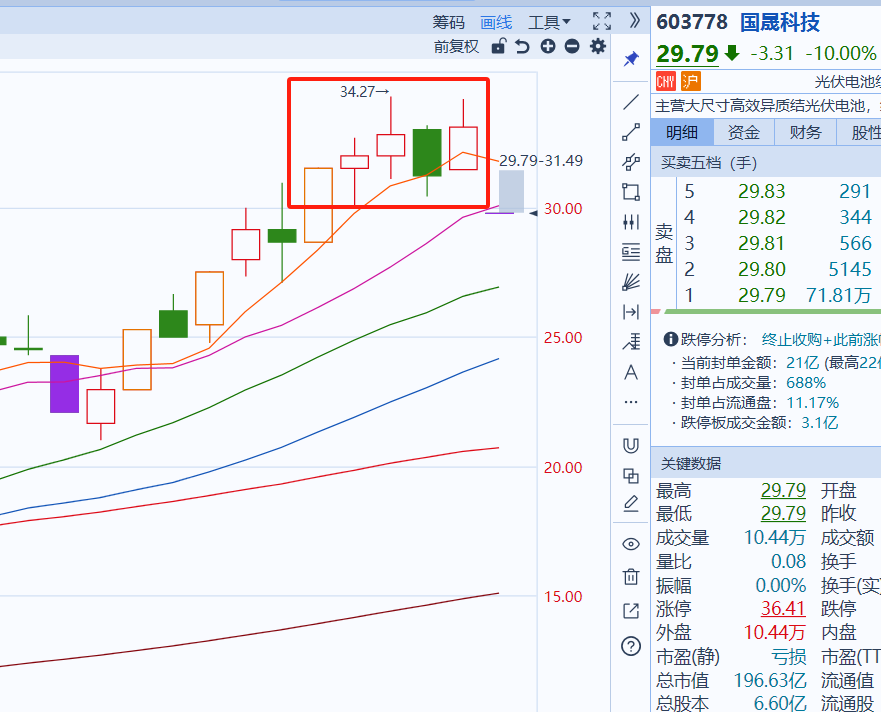Viewport: 881px width, 712px height.
Task: Click the 29.79-31.49 gap label
Action: (541, 161)
